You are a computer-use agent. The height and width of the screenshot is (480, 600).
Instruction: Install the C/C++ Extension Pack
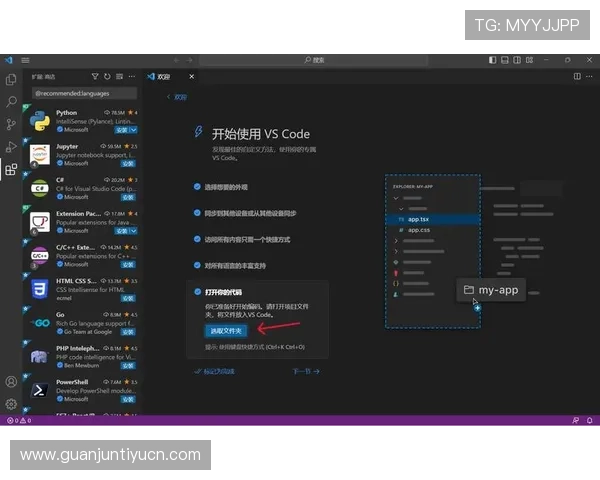pyautogui.click(x=128, y=265)
